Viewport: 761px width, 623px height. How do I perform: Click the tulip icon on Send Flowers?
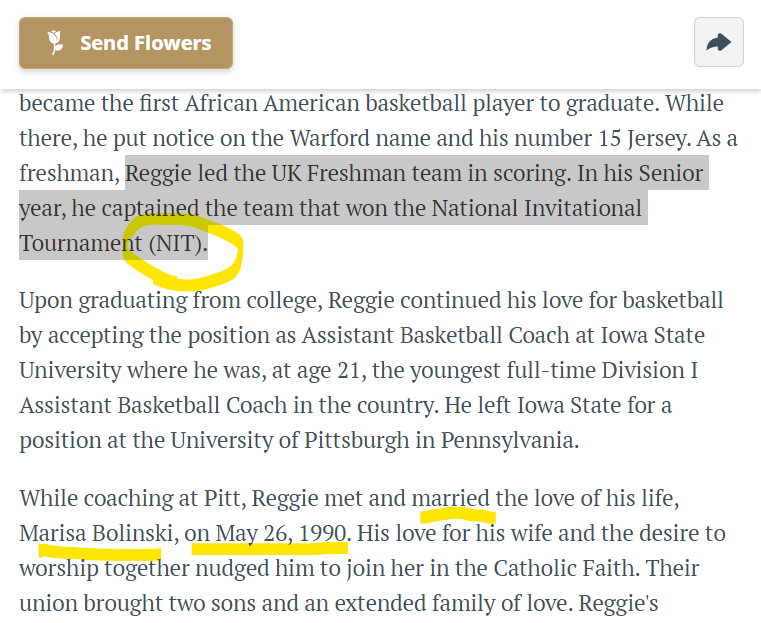pos(56,43)
